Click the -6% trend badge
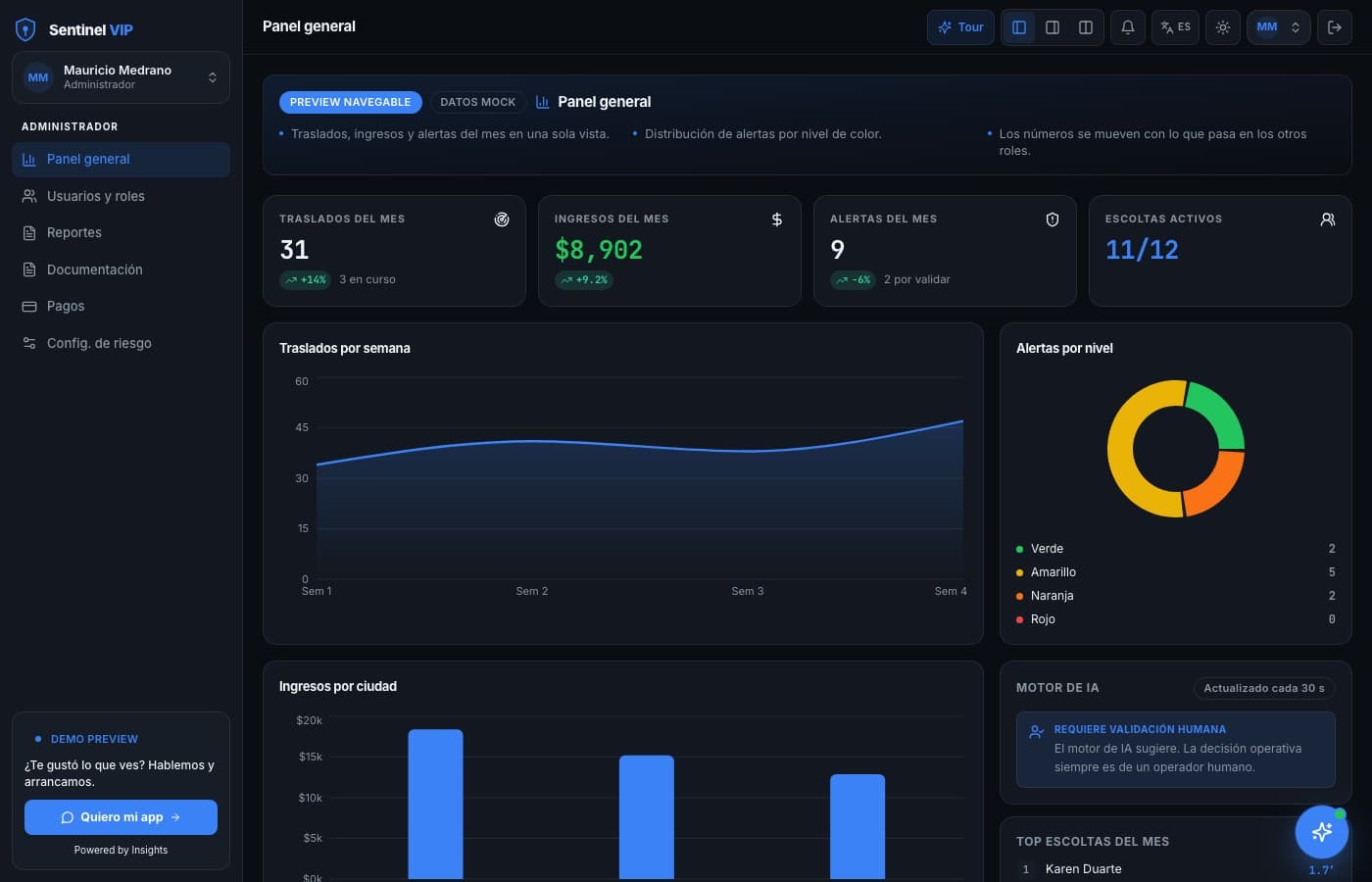The height and width of the screenshot is (882, 1372). point(854,280)
